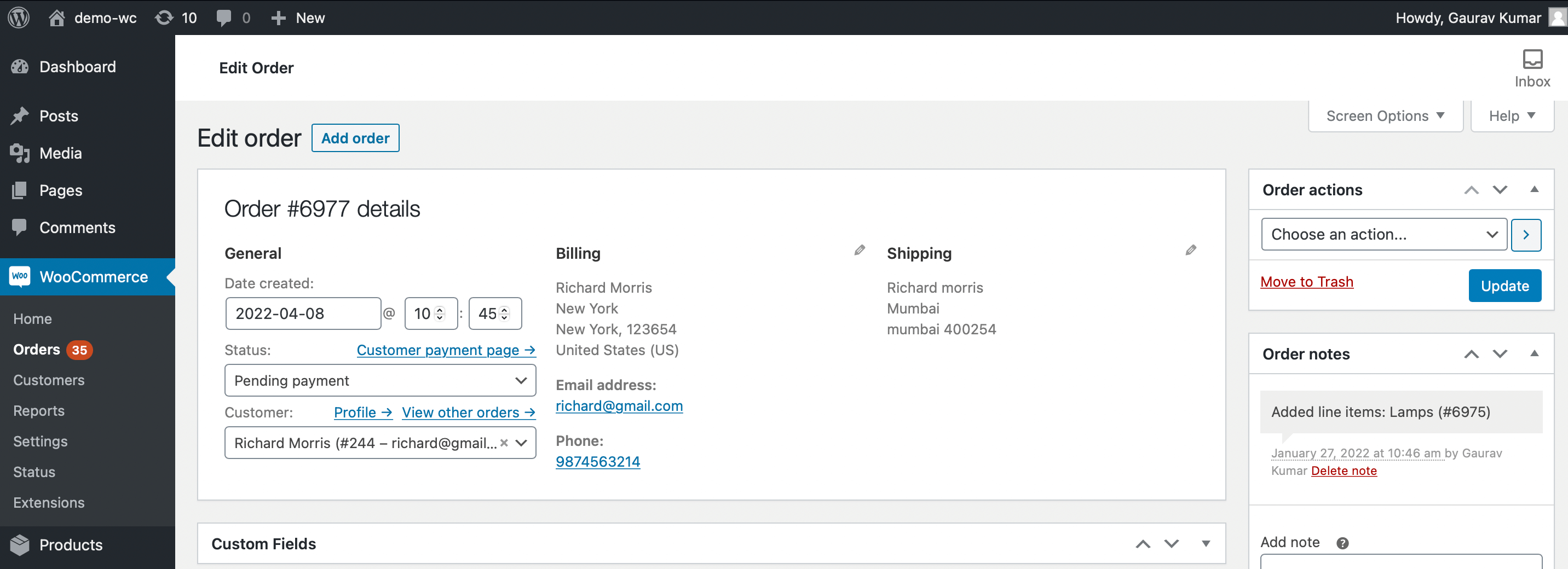Click the Products box icon in sidebar
Screen dimensions: 1568x569
(20, 545)
